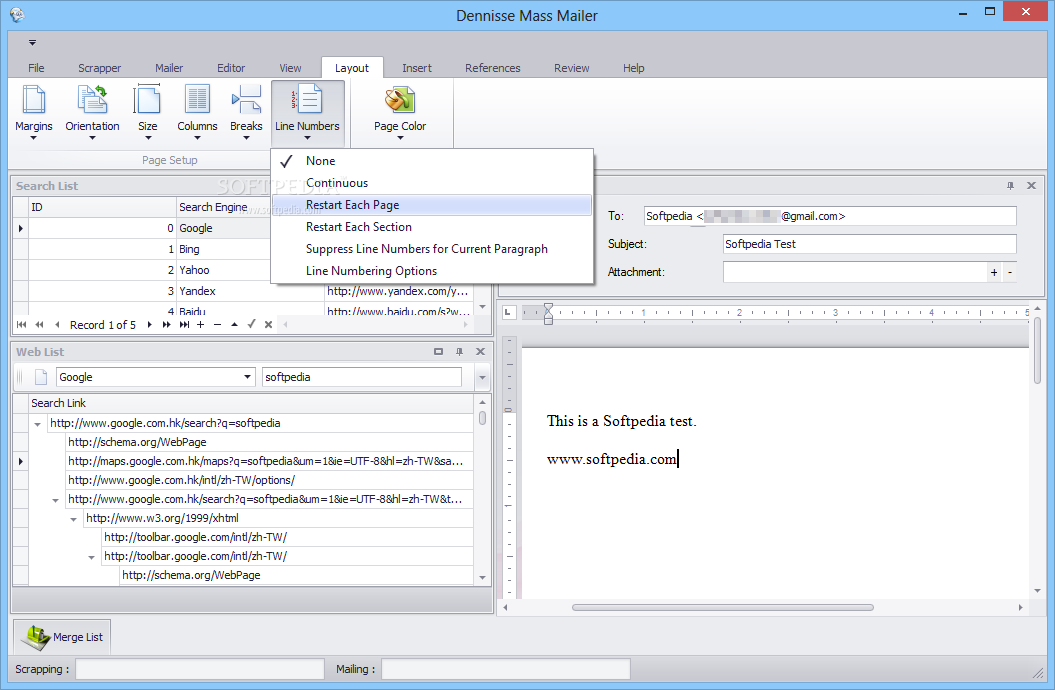The image size is (1055, 690).
Task: Click the new page icon in Web List toolbar
Action: pos(41,377)
